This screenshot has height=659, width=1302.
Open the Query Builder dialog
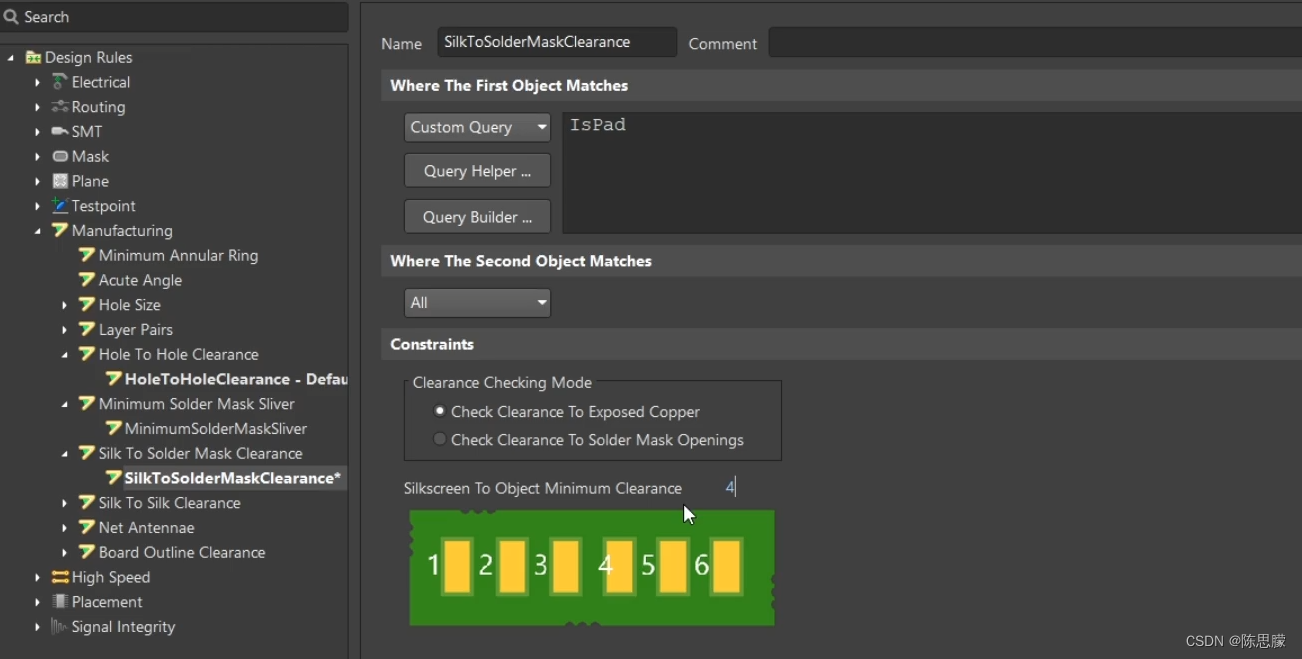click(477, 217)
